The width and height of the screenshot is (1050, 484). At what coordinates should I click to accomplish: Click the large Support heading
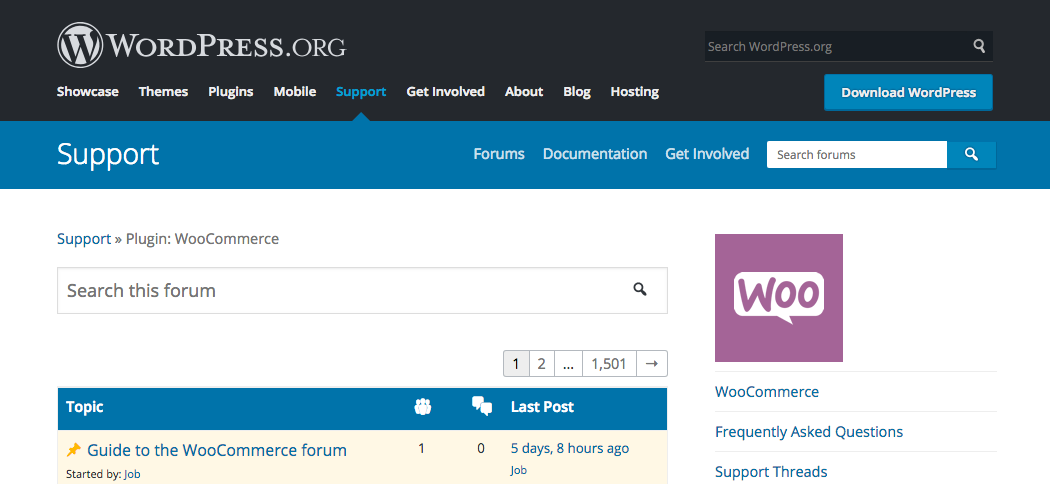(108, 155)
